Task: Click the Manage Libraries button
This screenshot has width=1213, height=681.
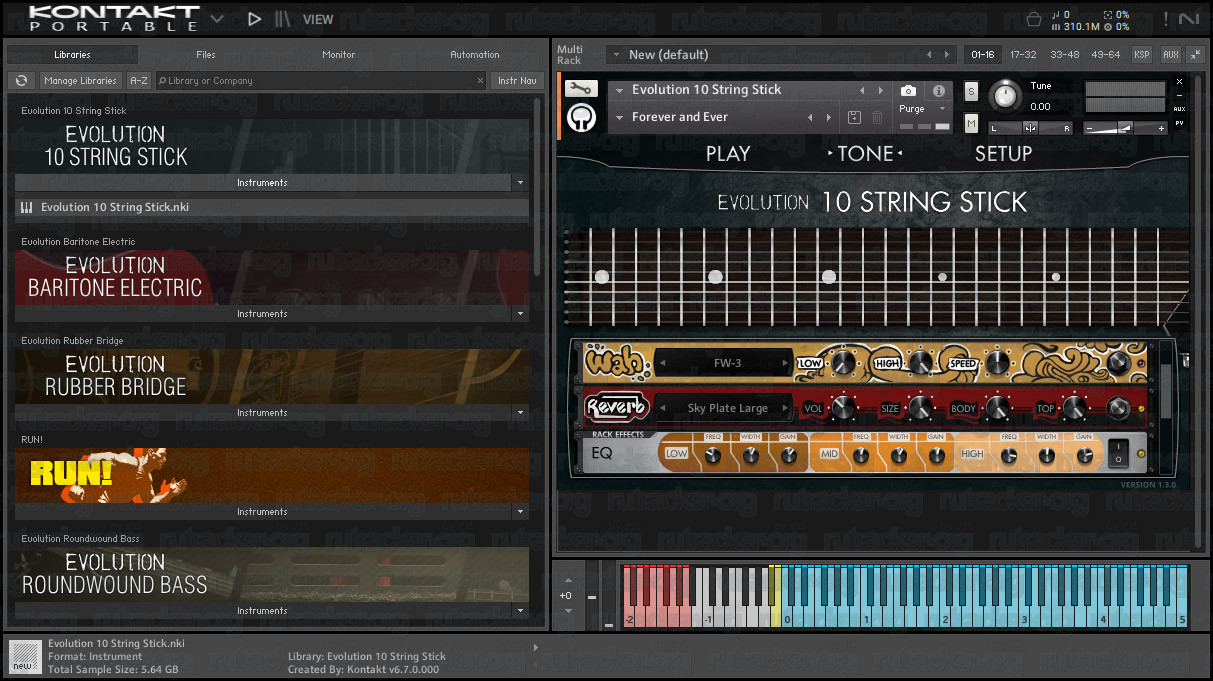Action: [81, 81]
